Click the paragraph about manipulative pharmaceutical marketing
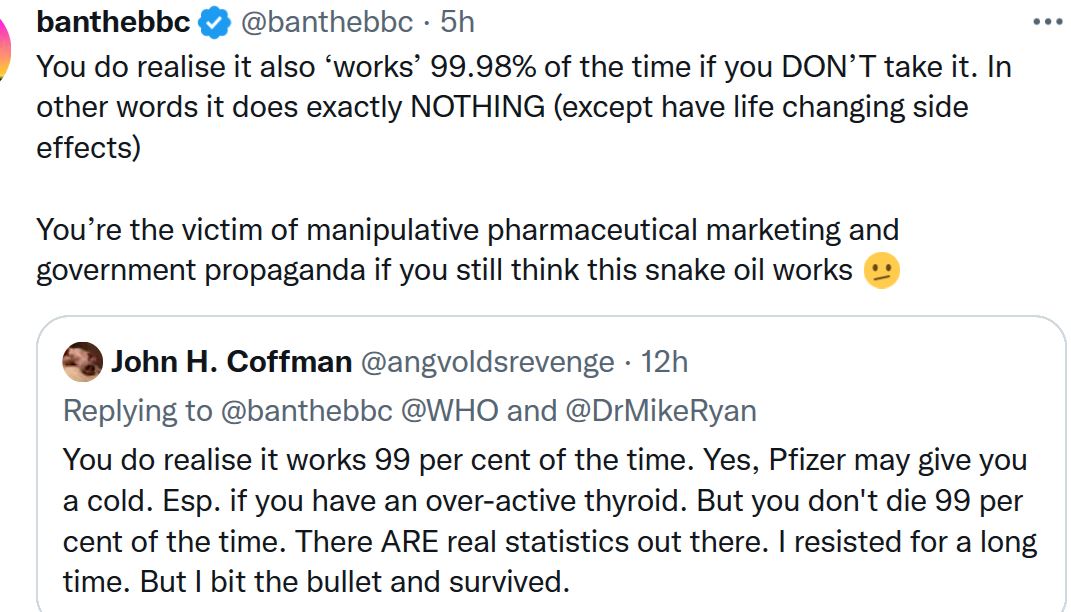Screen dimensions: 1071x612 [450, 250]
